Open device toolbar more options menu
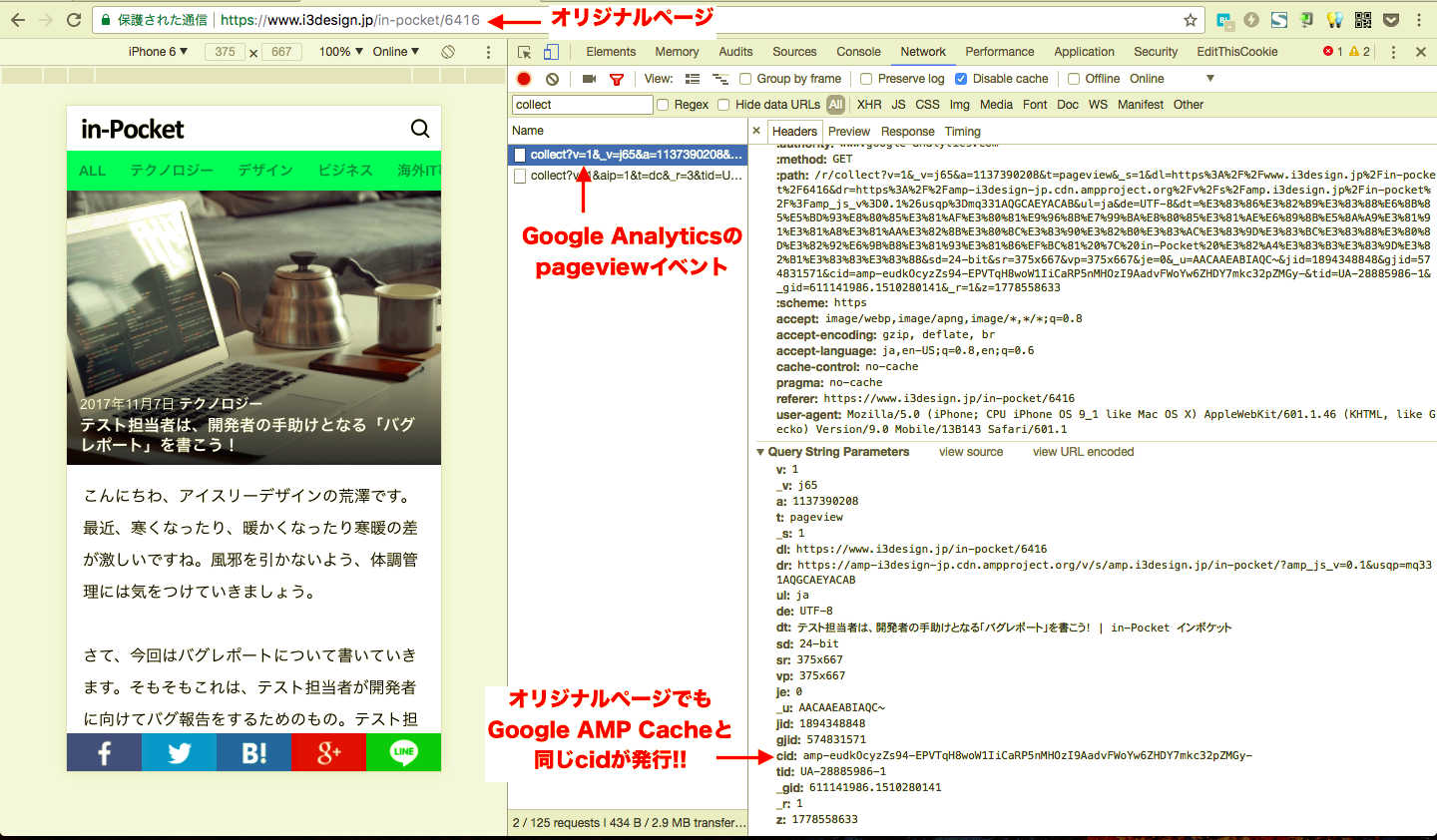 pyautogui.click(x=488, y=52)
